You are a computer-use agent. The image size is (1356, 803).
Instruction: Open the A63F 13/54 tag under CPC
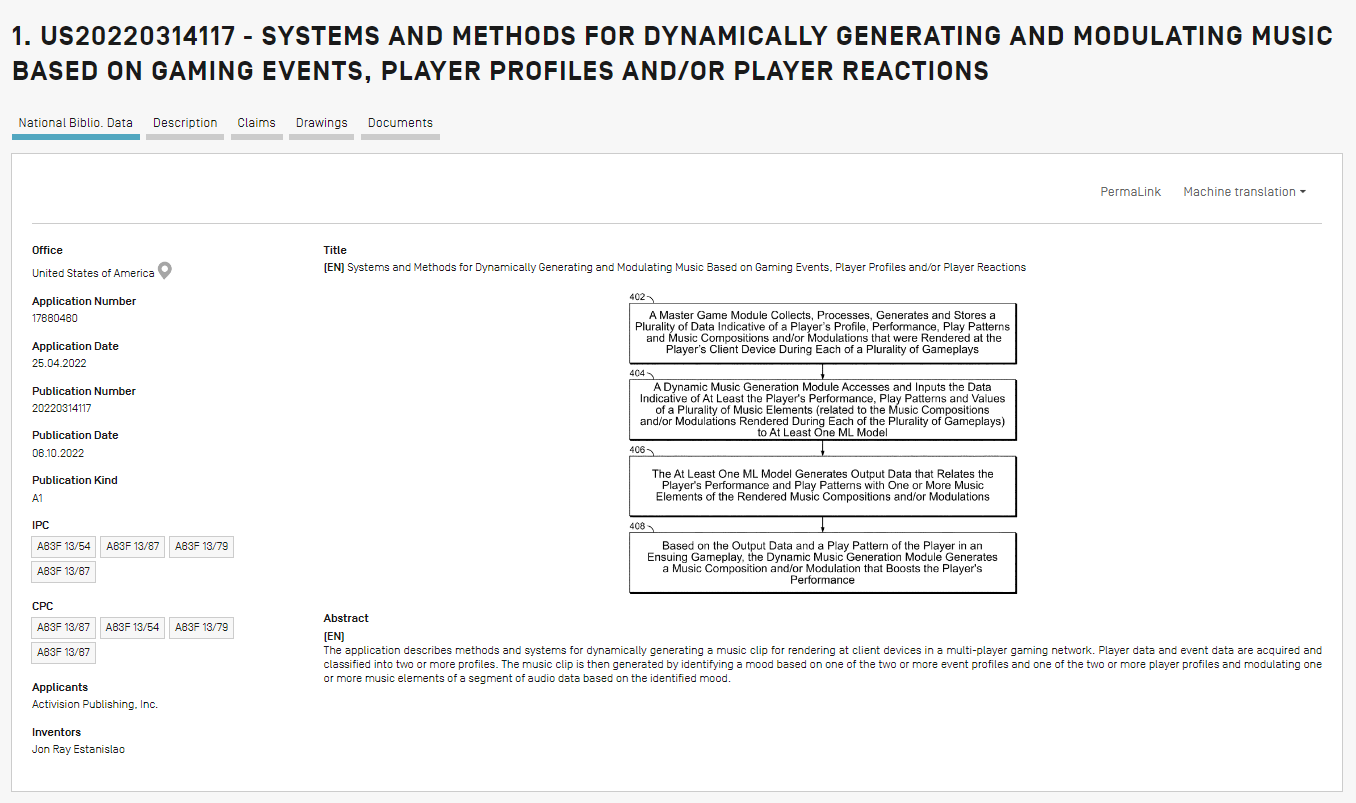click(x=133, y=628)
